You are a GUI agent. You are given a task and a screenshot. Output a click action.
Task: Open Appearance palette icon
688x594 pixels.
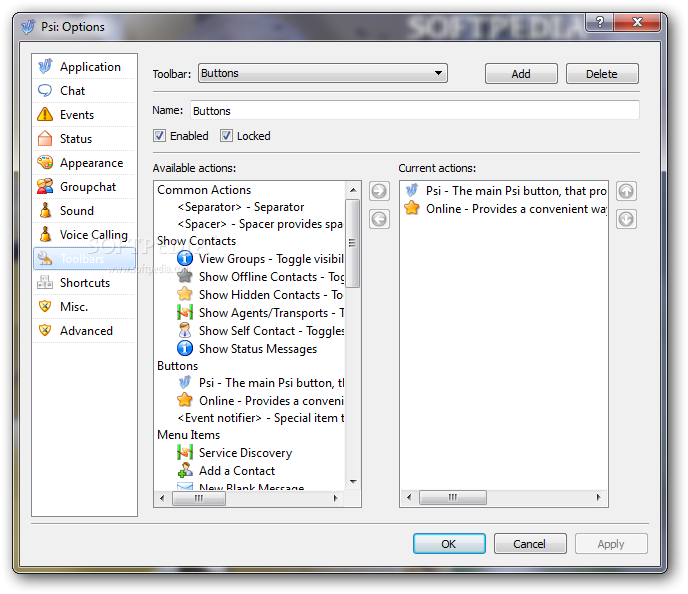click(45, 162)
